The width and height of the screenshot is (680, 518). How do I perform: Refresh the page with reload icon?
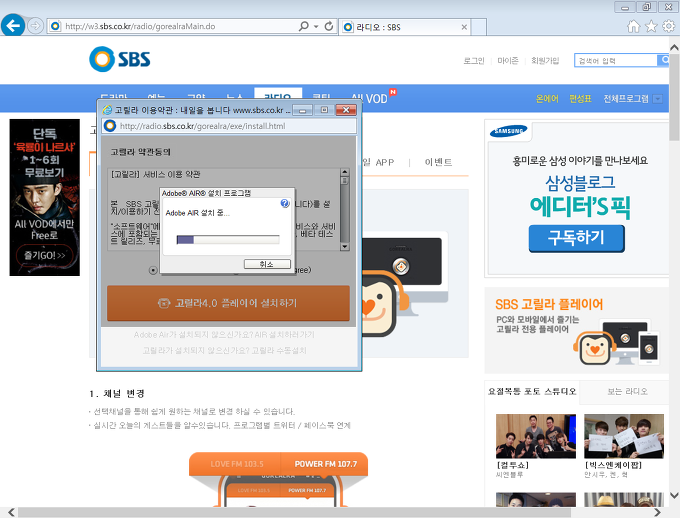click(x=329, y=26)
